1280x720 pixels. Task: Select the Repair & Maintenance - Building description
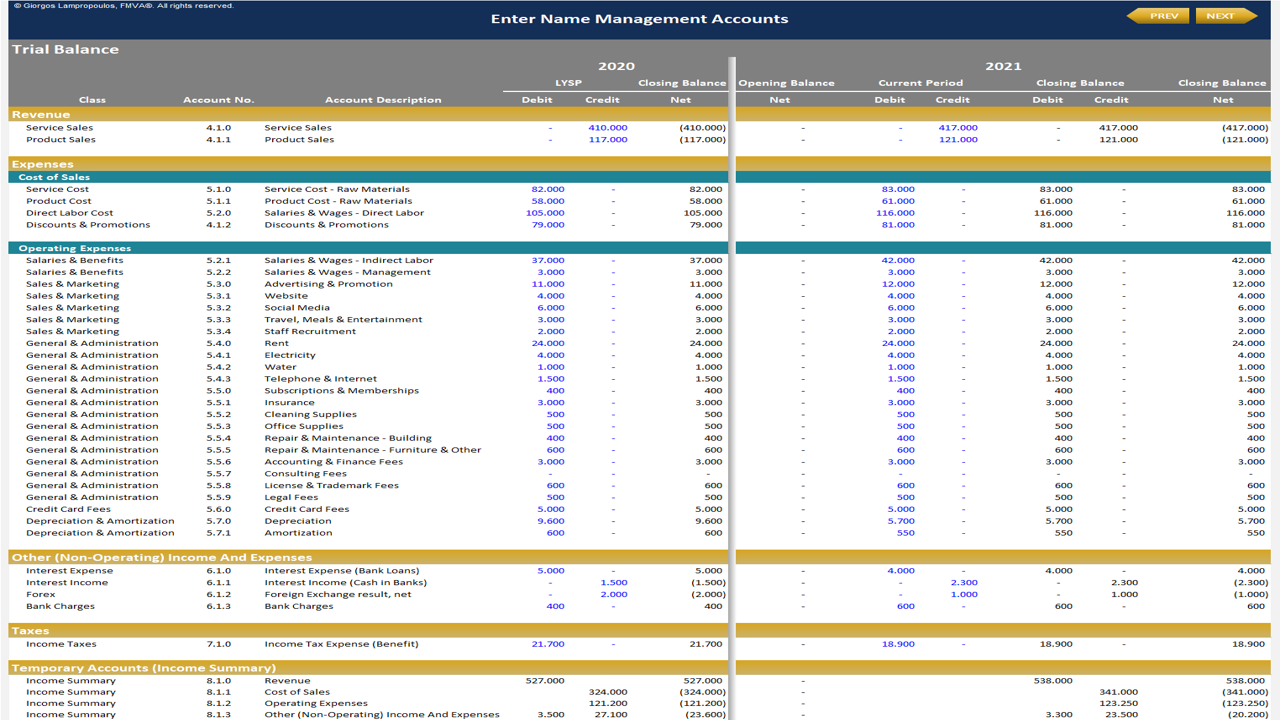pyautogui.click(x=348, y=438)
